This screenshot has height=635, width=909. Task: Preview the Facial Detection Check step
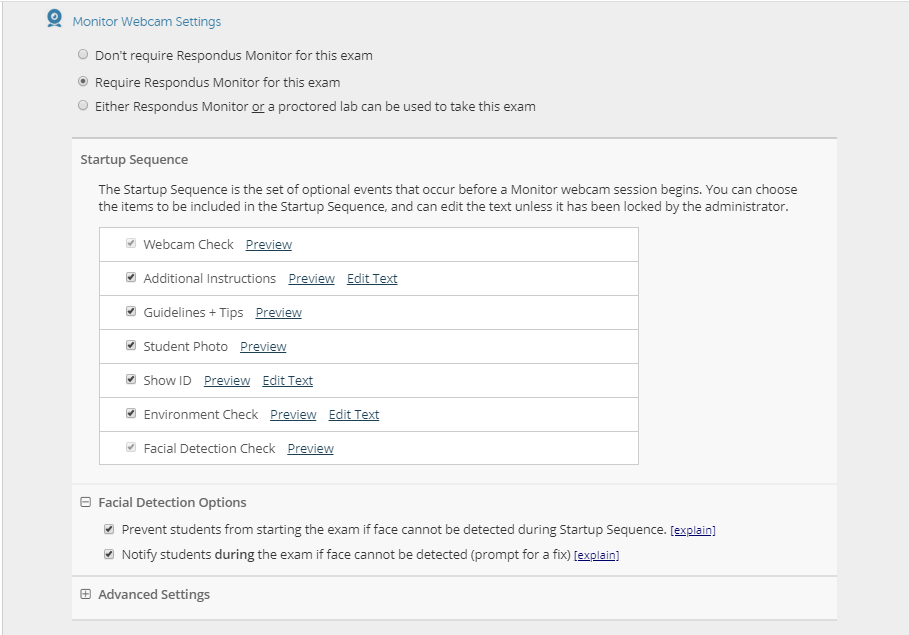311,449
